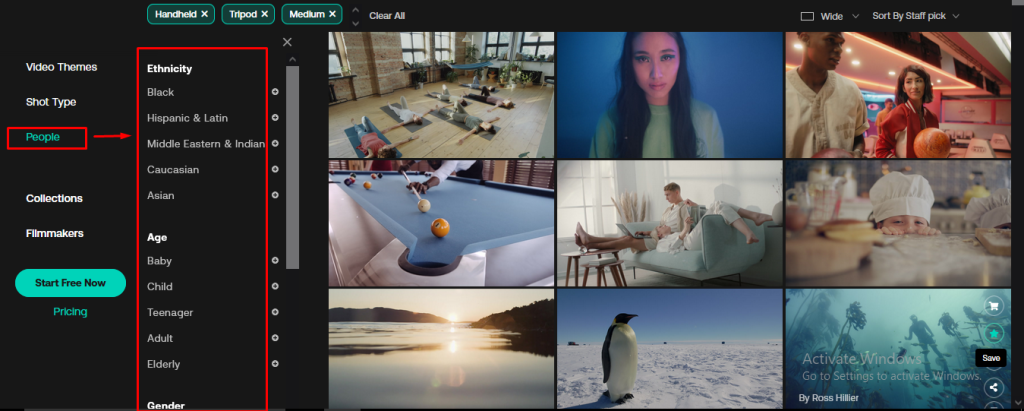Remove the Medium filter tag

click(x=332, y=14)
